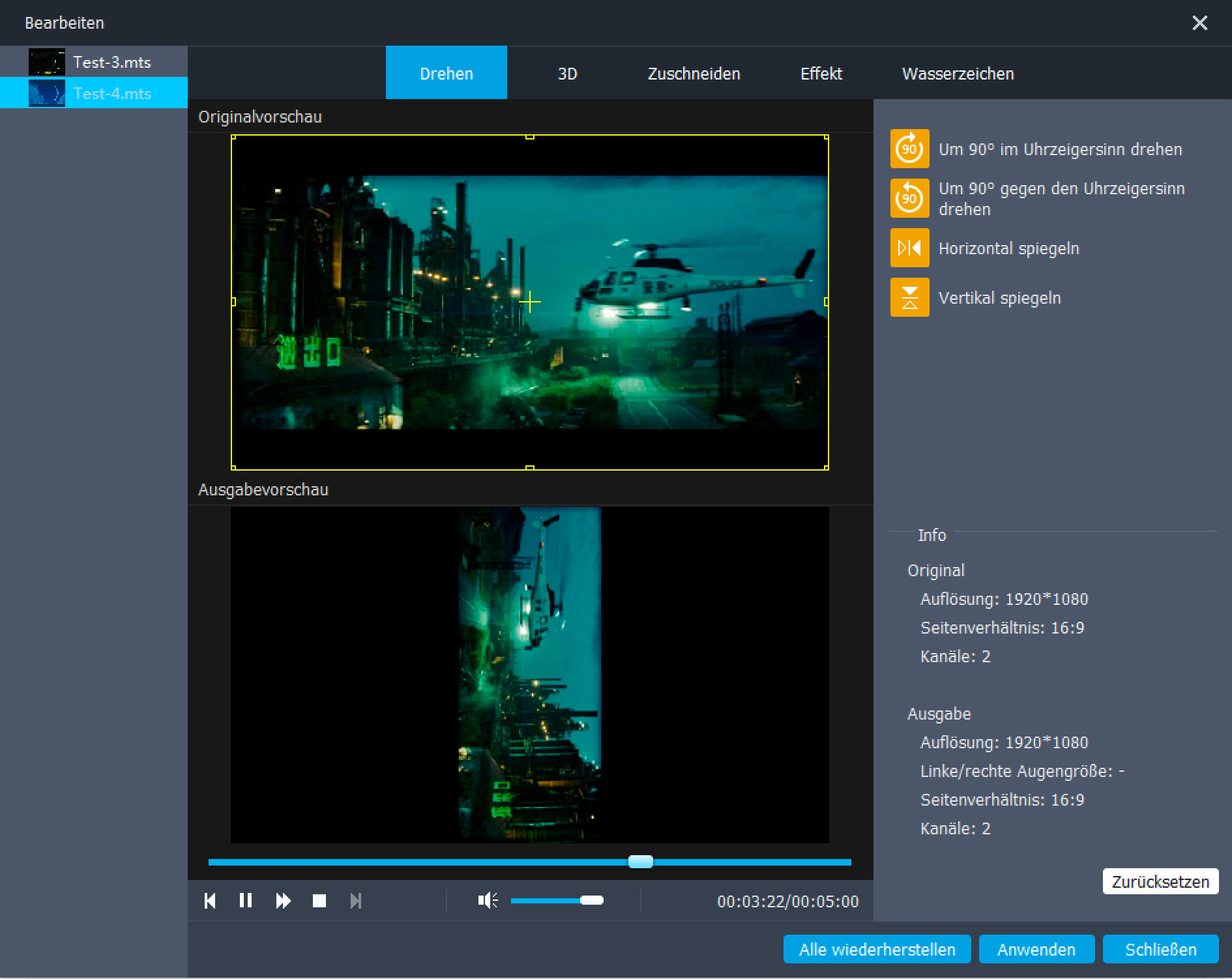Click Alle wiederherstellen button
Image resolution: width=1232 pixels, height=979 pixels.
point(877,949)
